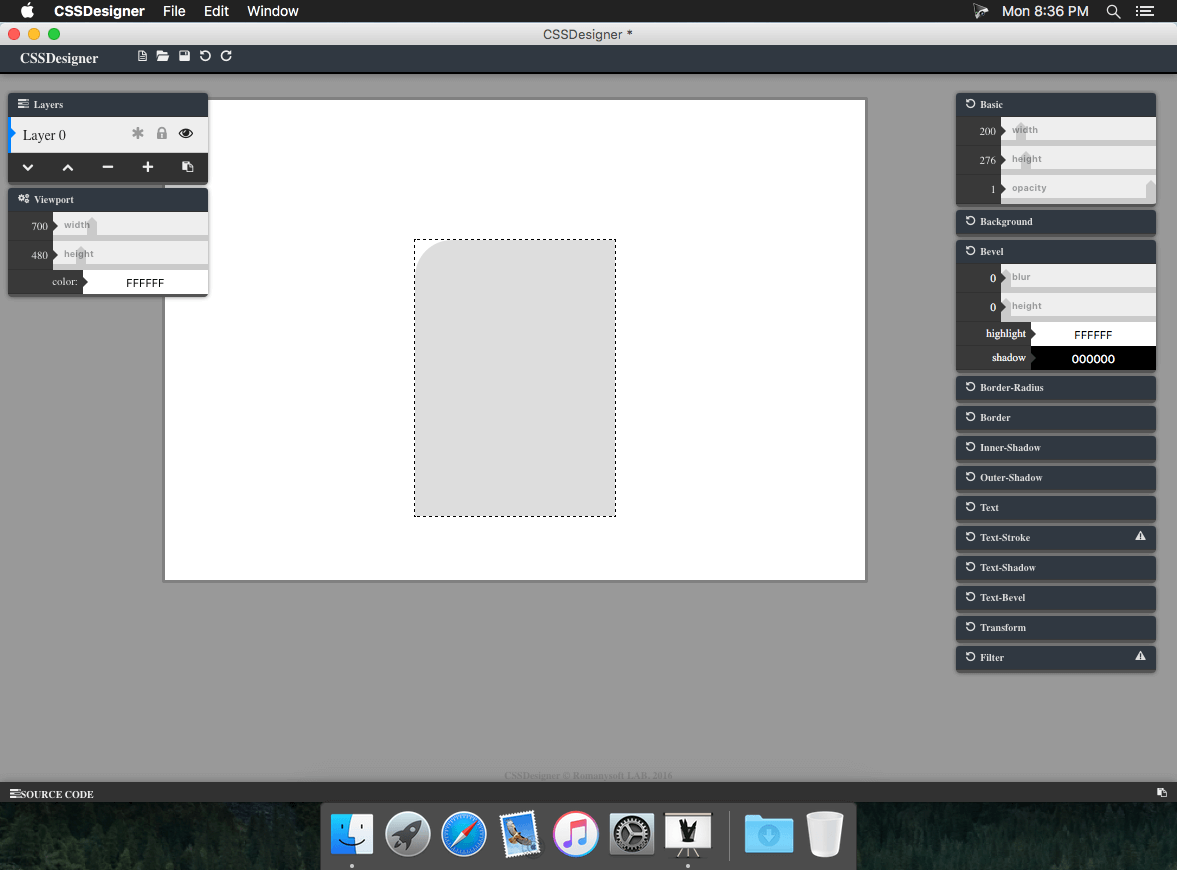
Task: Toggle lock on Layer 0
Action: (x=161, y=134)
